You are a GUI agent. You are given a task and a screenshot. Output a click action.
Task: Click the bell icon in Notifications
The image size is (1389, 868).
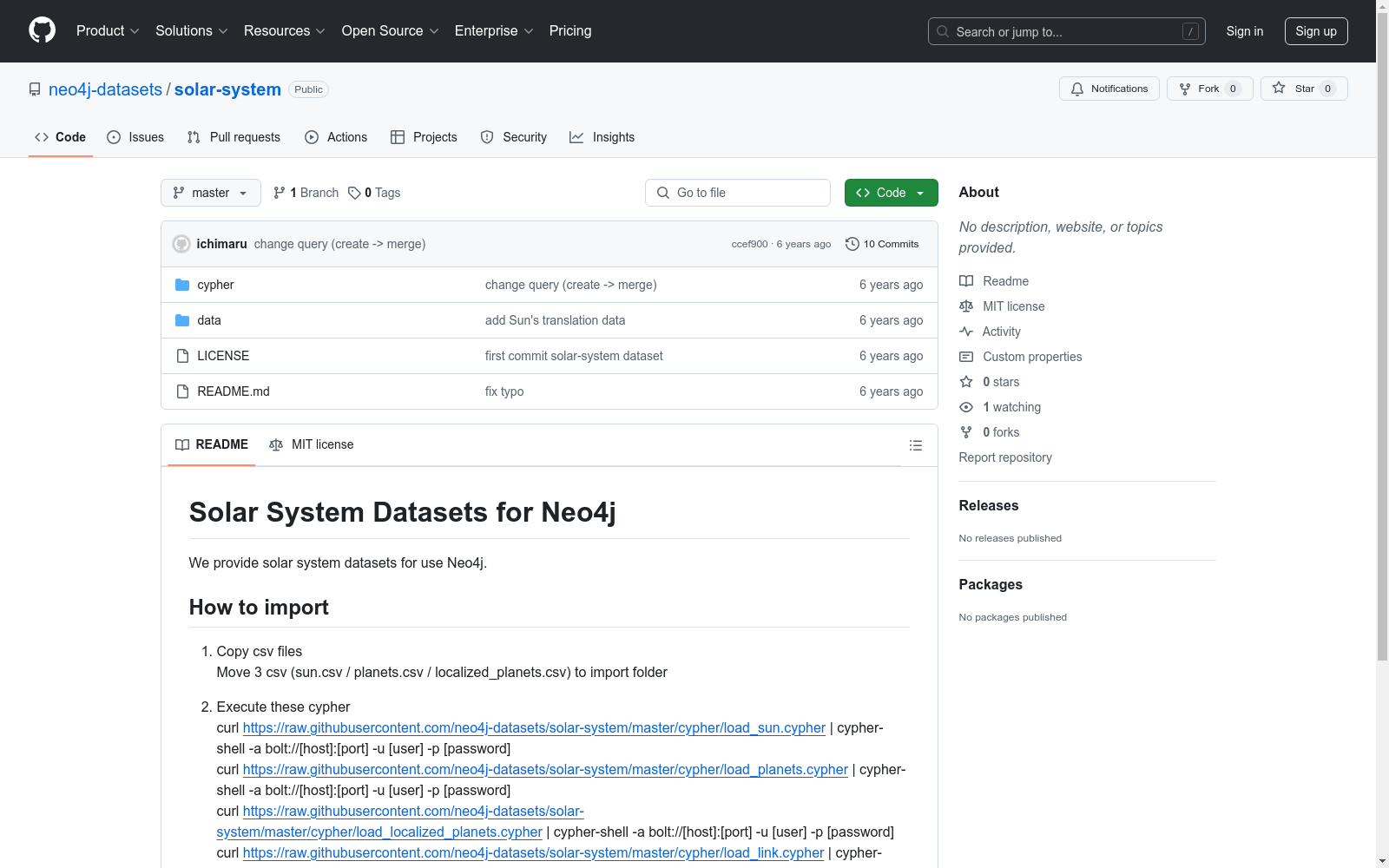[1077, 89]
